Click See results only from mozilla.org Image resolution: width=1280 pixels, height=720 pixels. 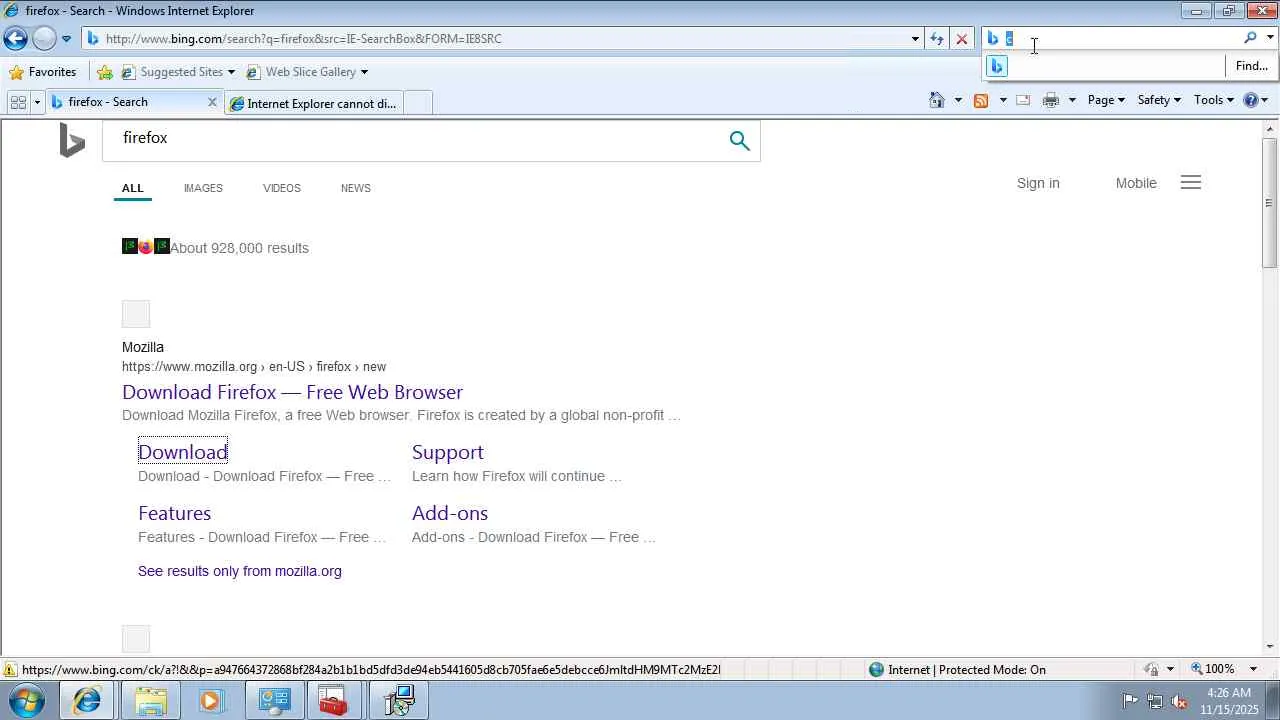(x=240, y=571)
